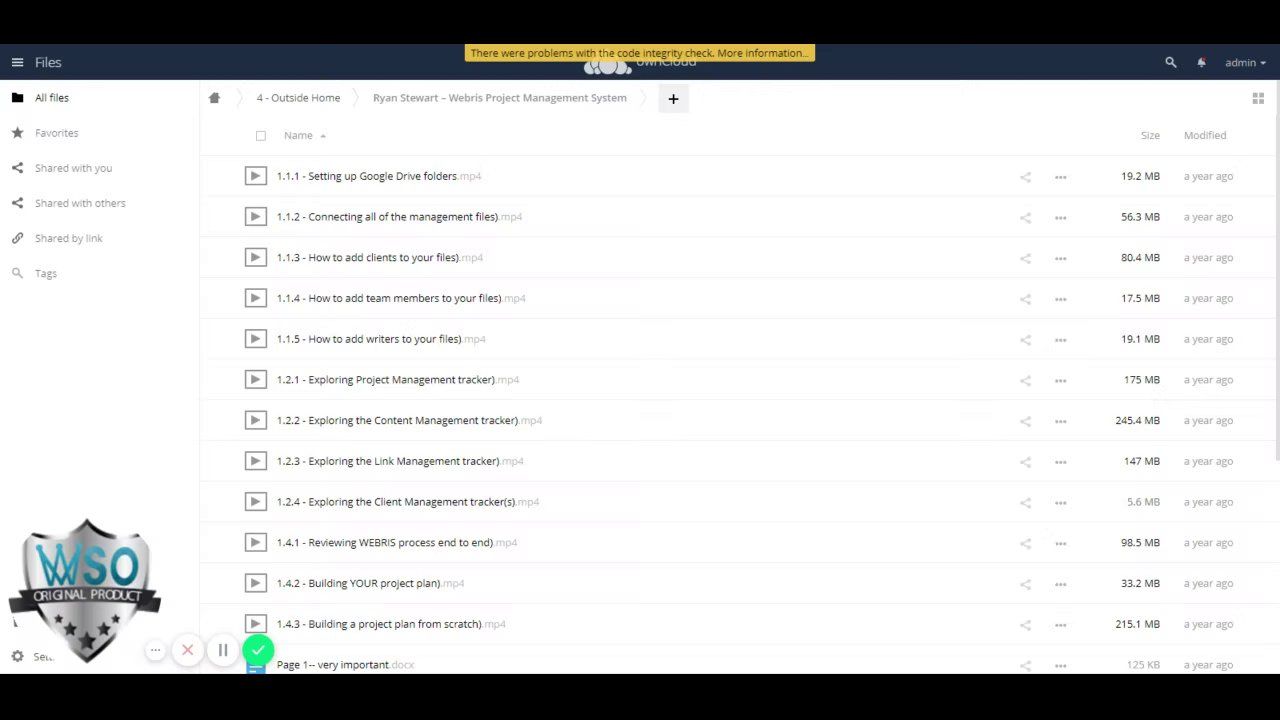The image size is (1280, 720).
Task: Click video thumbnail of 1.4.1 file
Action: pyautogui.click(x=255, y=542)
